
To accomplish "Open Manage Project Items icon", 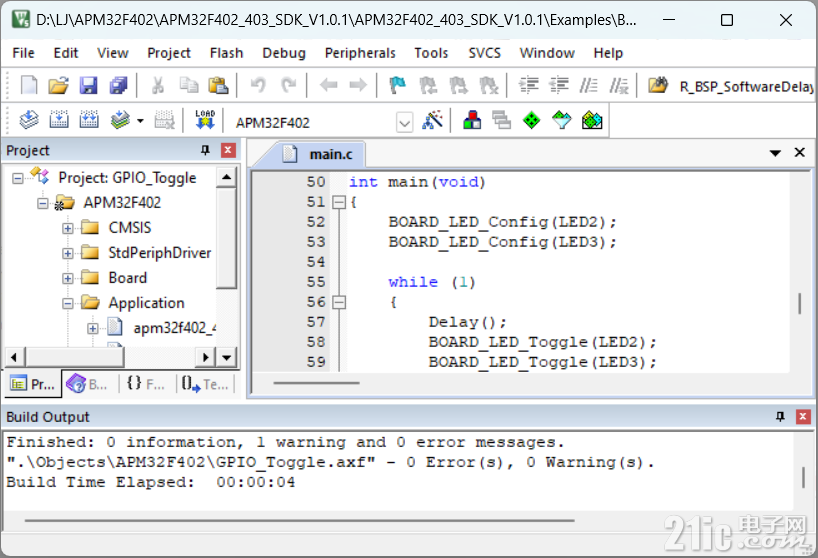I will click(472, 120).
